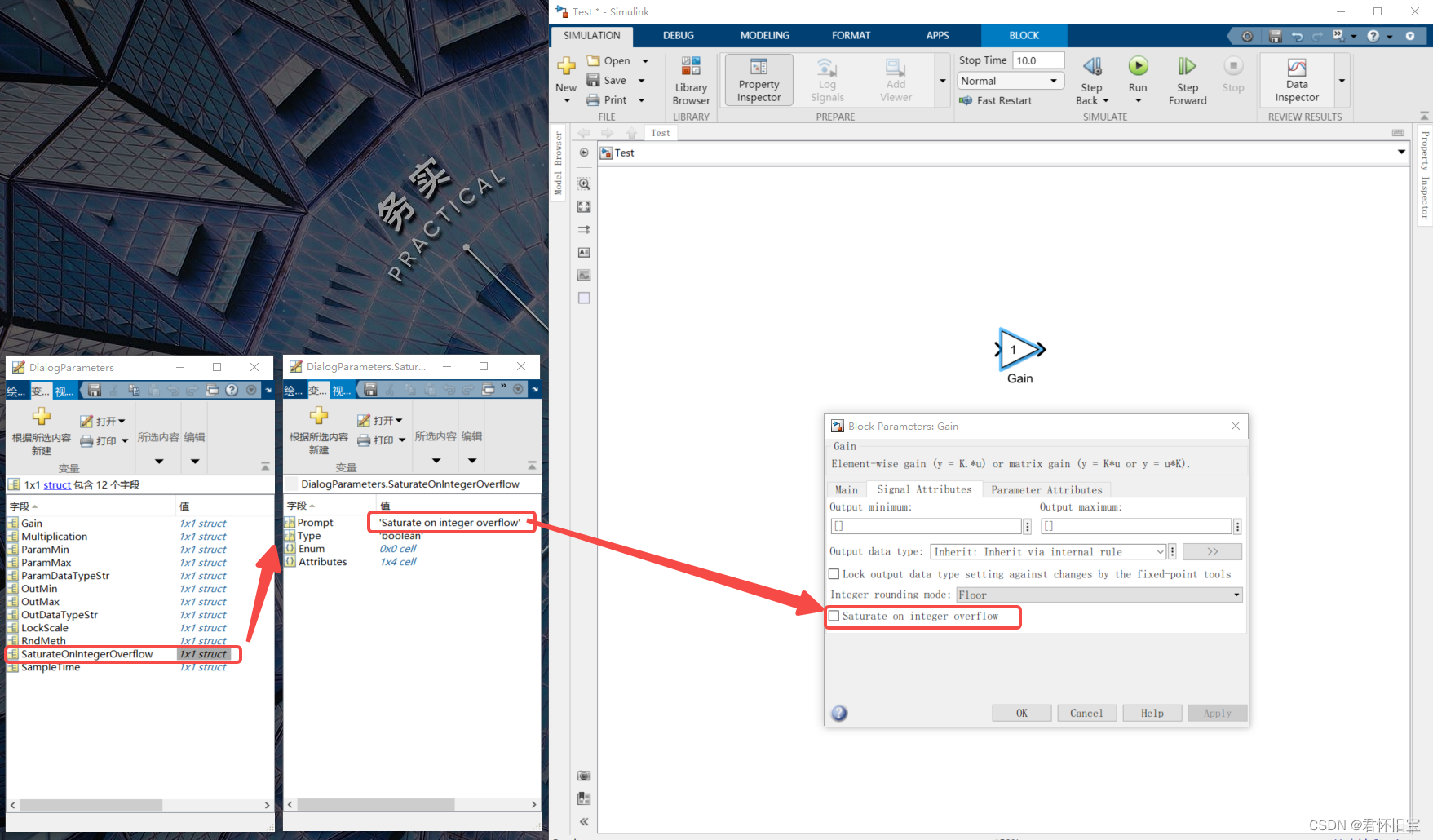Open the Model Browser side panel
The height and width of the screenshot is (840, 1433).
click(558, 163)
